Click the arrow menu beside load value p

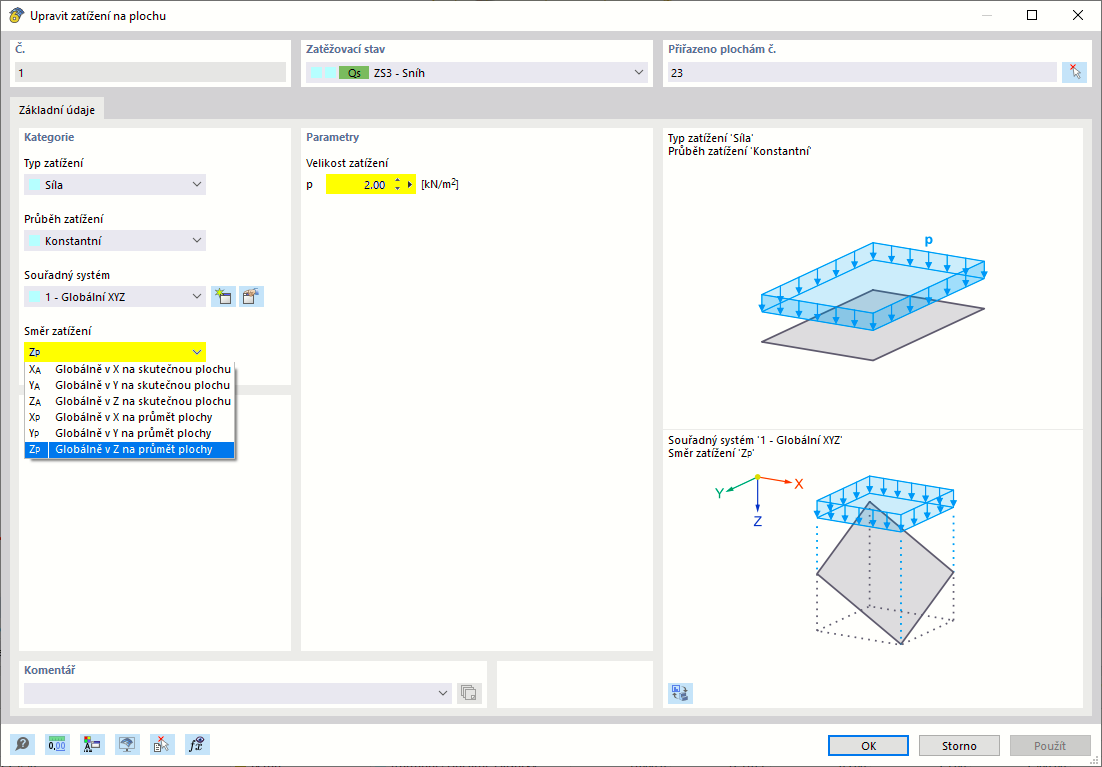[410, 185]
